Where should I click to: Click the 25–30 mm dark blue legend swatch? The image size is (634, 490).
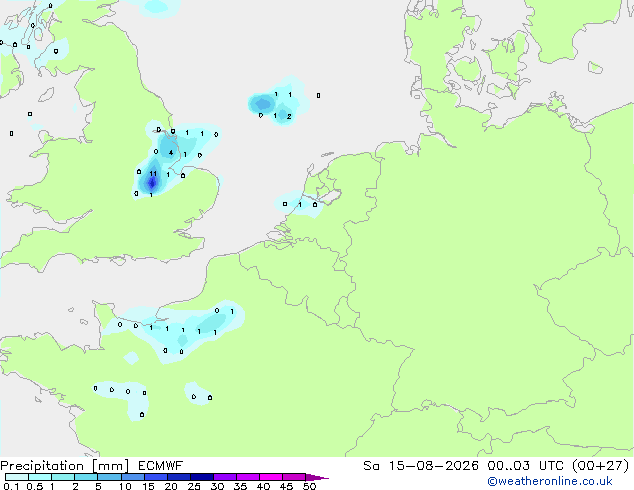coord(201,477)
